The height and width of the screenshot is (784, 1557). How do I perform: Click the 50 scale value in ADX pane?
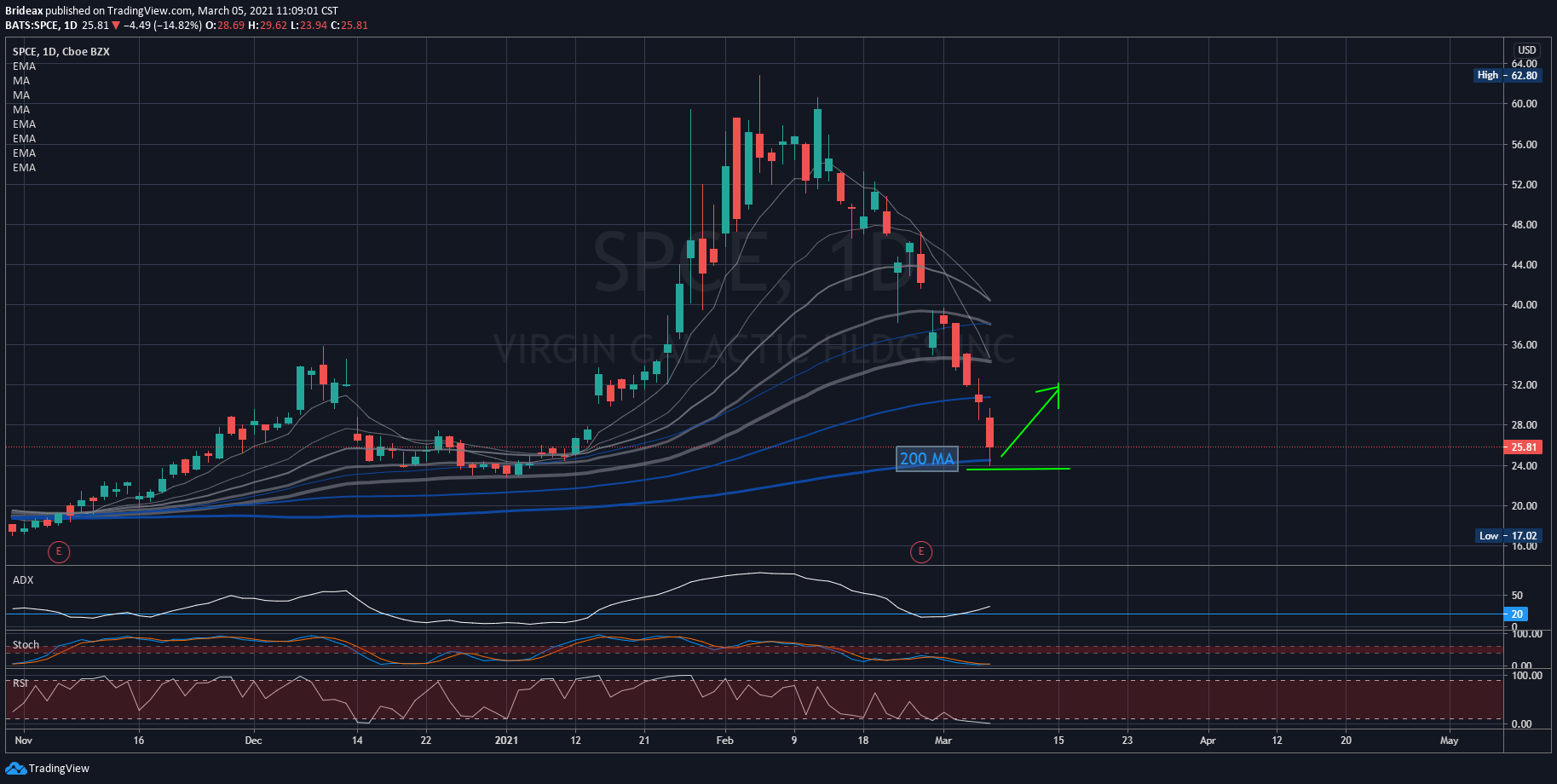1517,596
